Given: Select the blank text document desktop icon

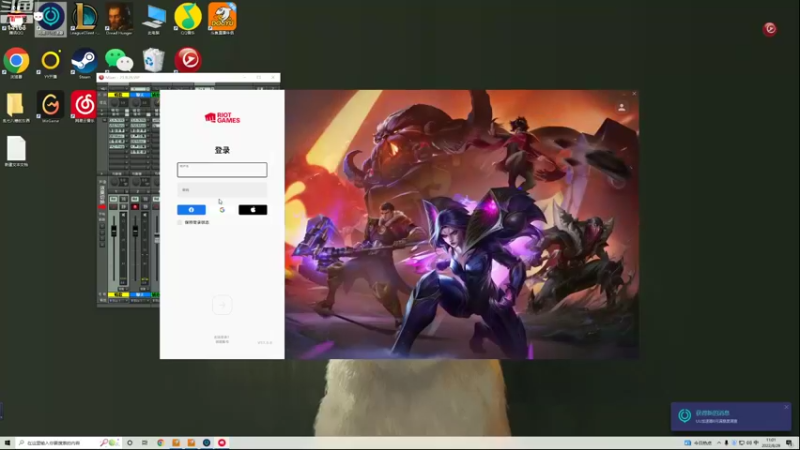Looking at the screenshot, I should [16, 151].
